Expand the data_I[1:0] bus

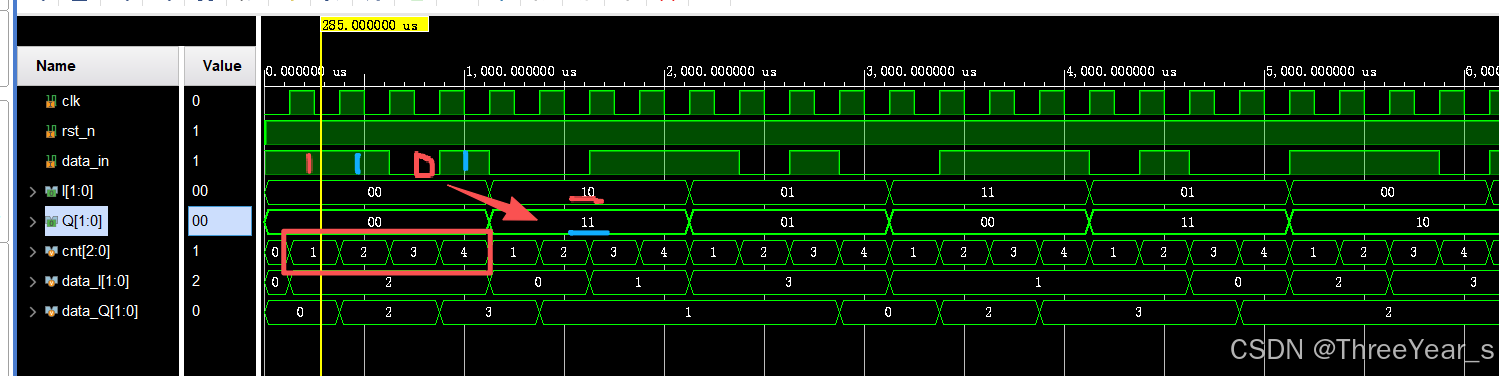tap(33, 281)
